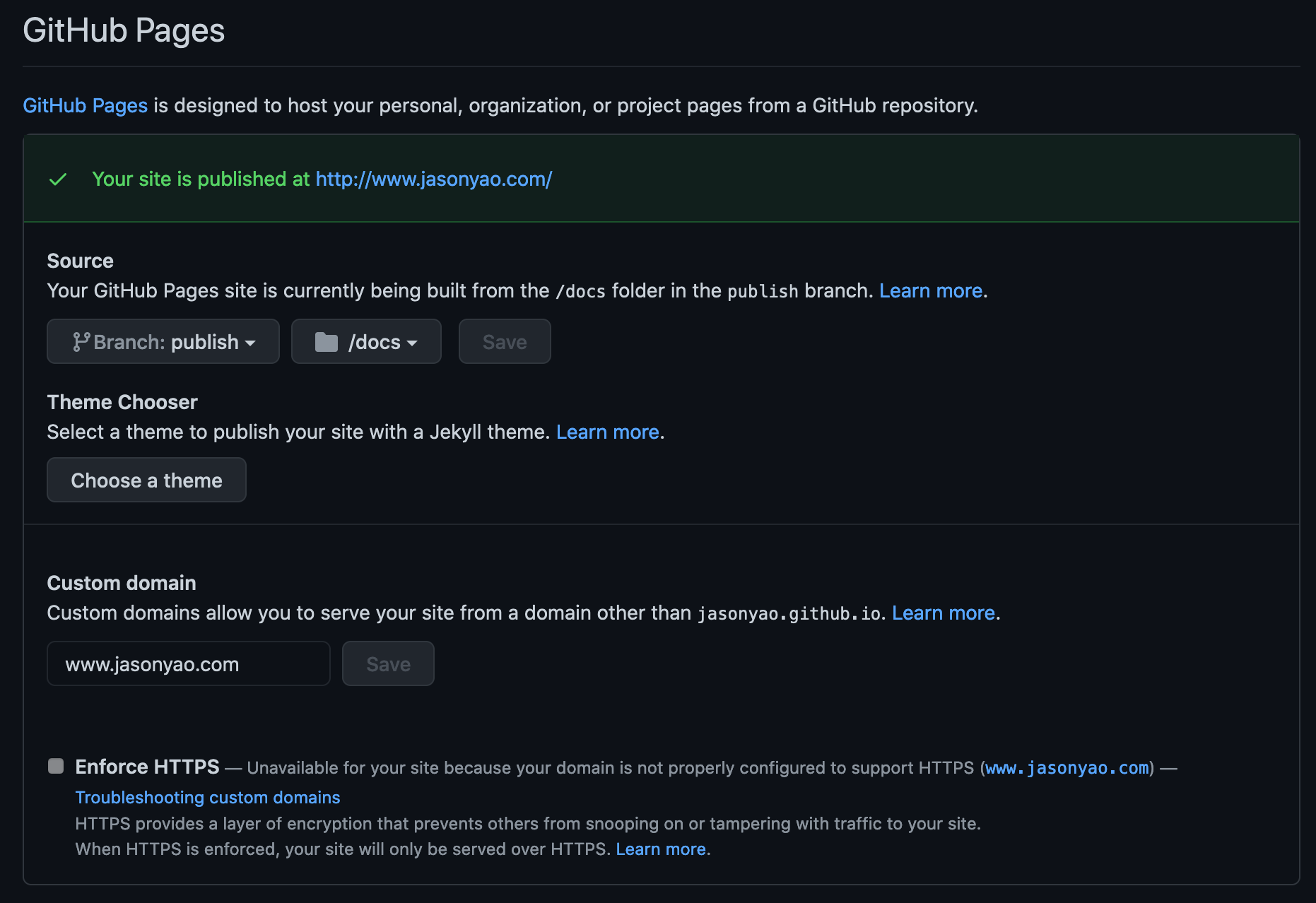Image resolution: width=1316 pixels, height=903 pixels.
Task: Click the git branch icon in the Branch button
Action: [81, 342]
